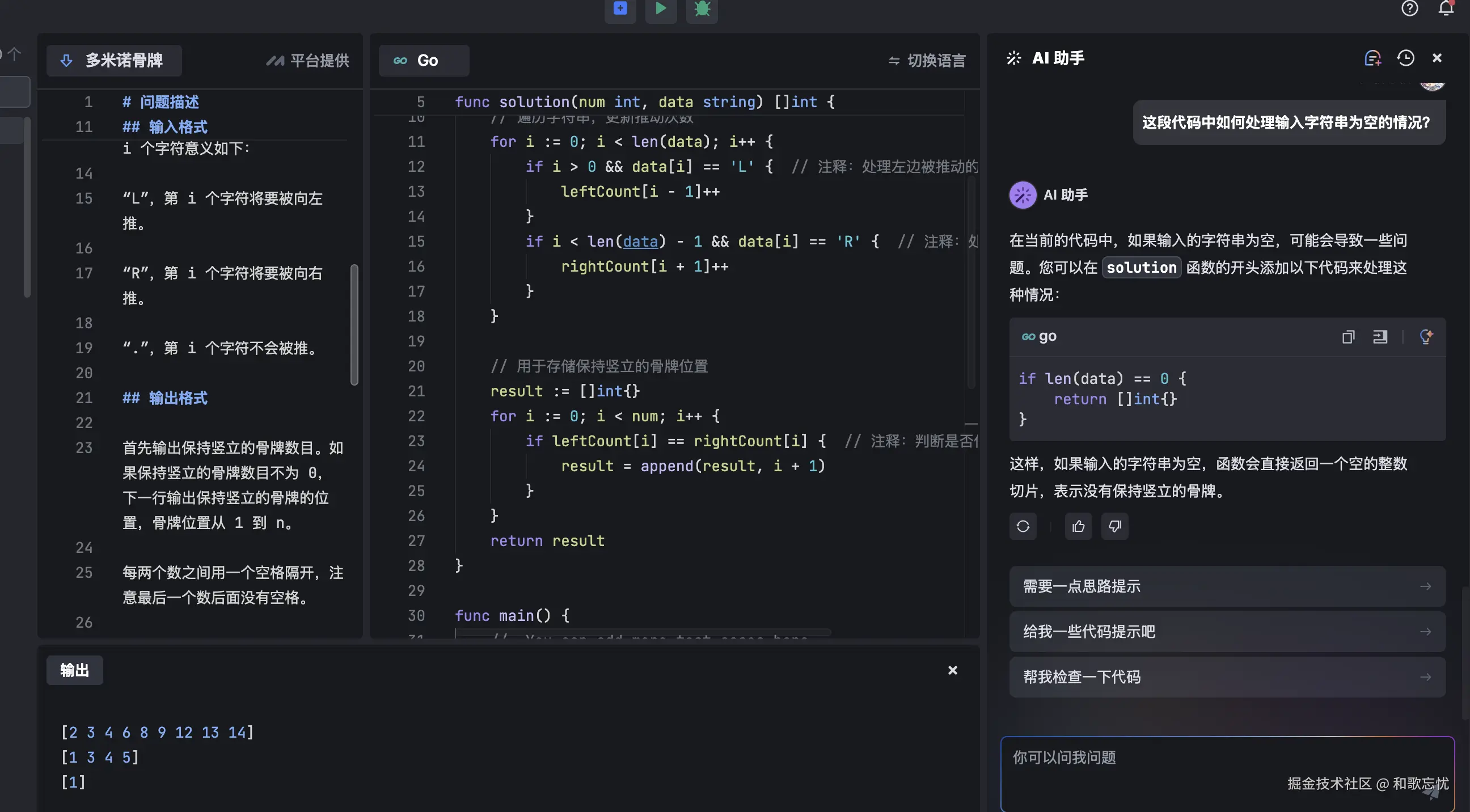The image size is (1470, 812).
Task: Select the Go tab above the editor
Action: [424, 60]
